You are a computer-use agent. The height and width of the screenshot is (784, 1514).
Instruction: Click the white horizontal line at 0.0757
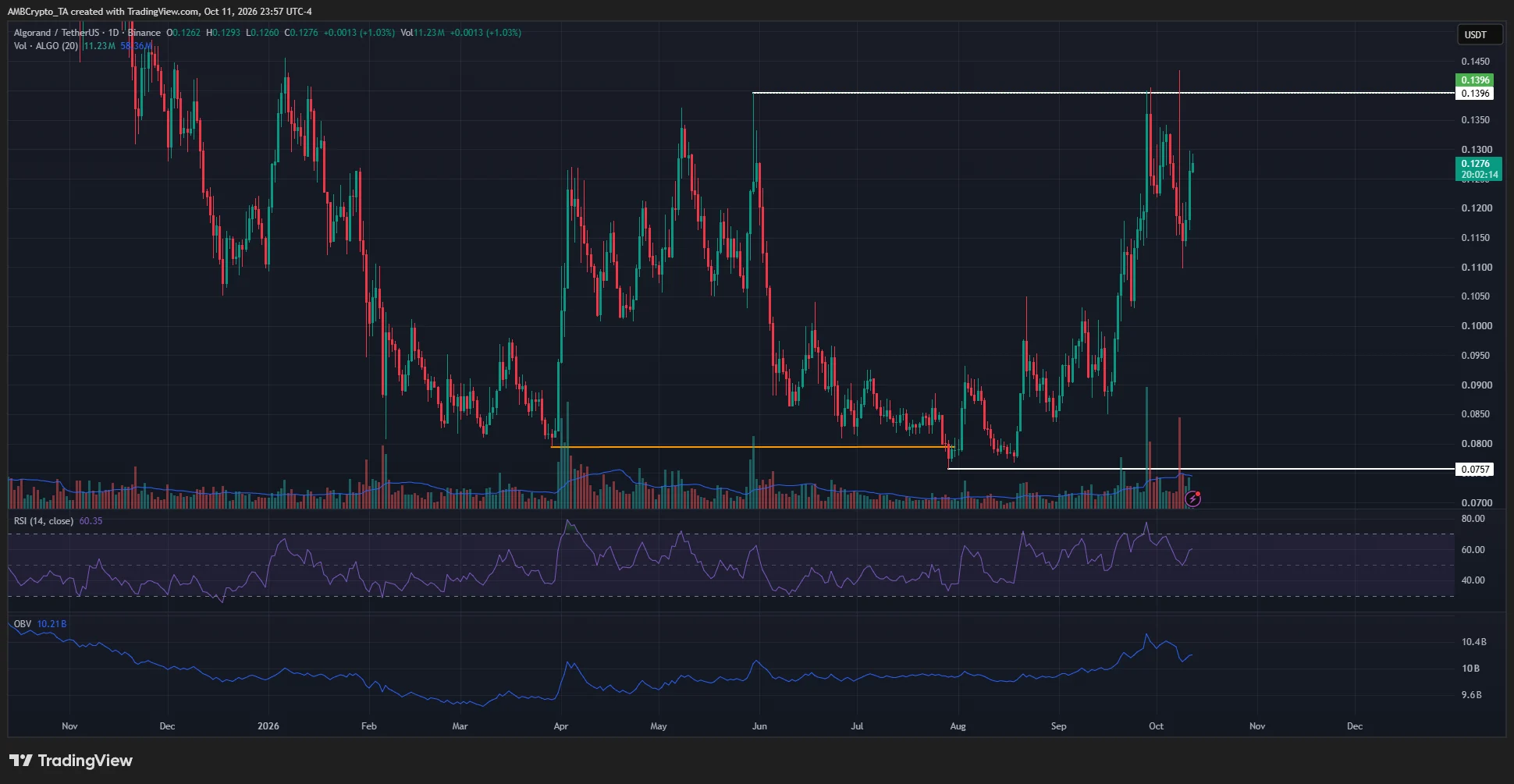pyautogui.click(x=1201, y=469)
